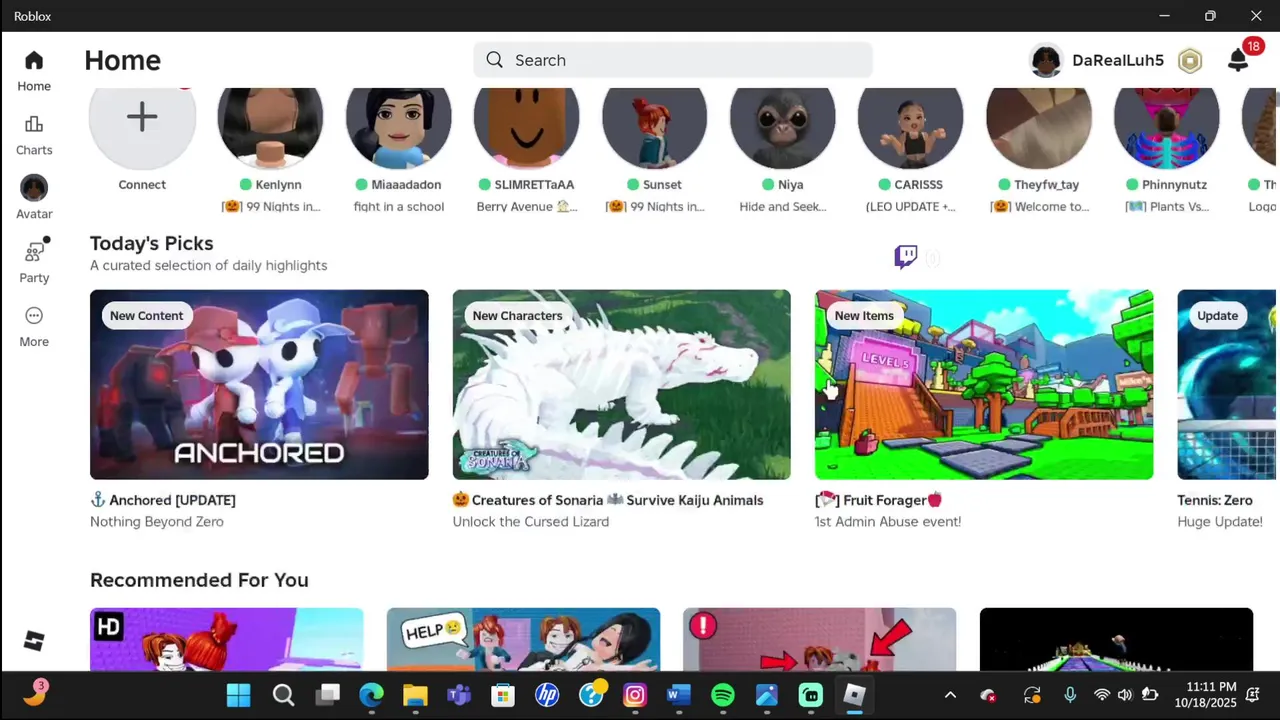
Task: Open the Avatar editor from the sidebar
Action: pos(33,199)
